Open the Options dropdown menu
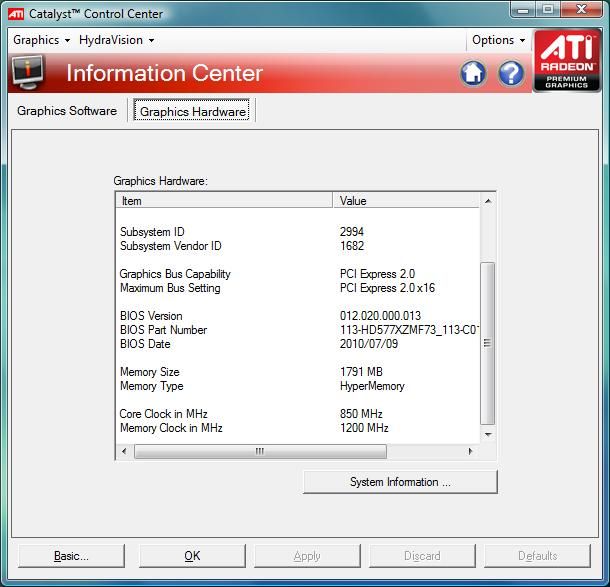610x587 pixels. point(498,40)
